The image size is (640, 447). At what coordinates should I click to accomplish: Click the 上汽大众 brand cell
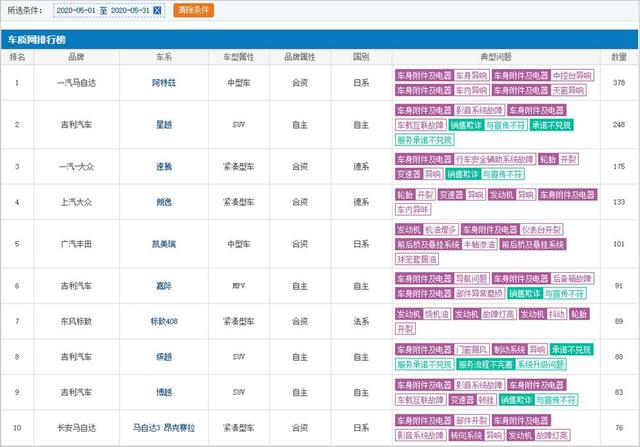(76, 202)
